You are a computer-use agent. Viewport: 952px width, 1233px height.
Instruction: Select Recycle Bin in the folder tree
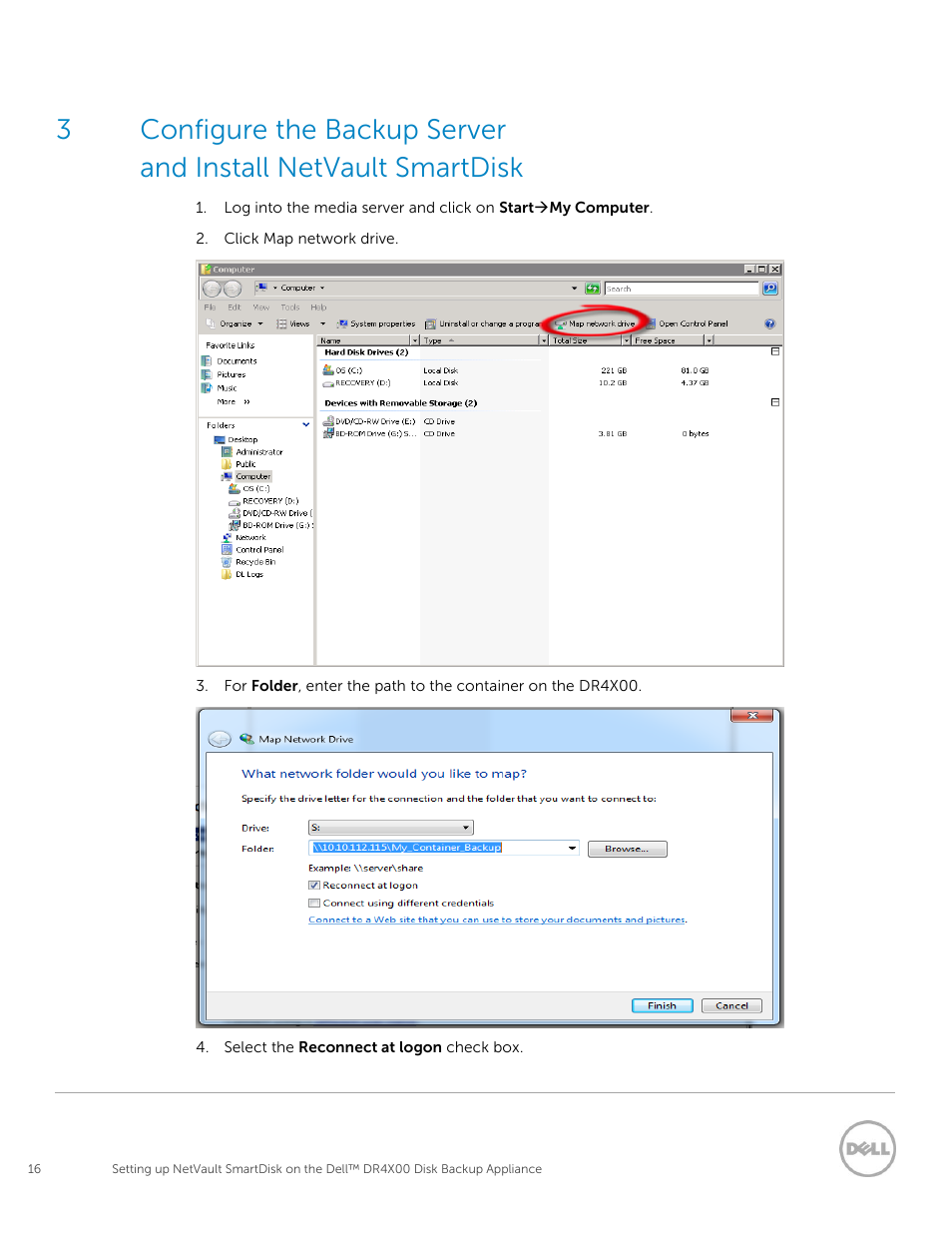coord(248,562)
